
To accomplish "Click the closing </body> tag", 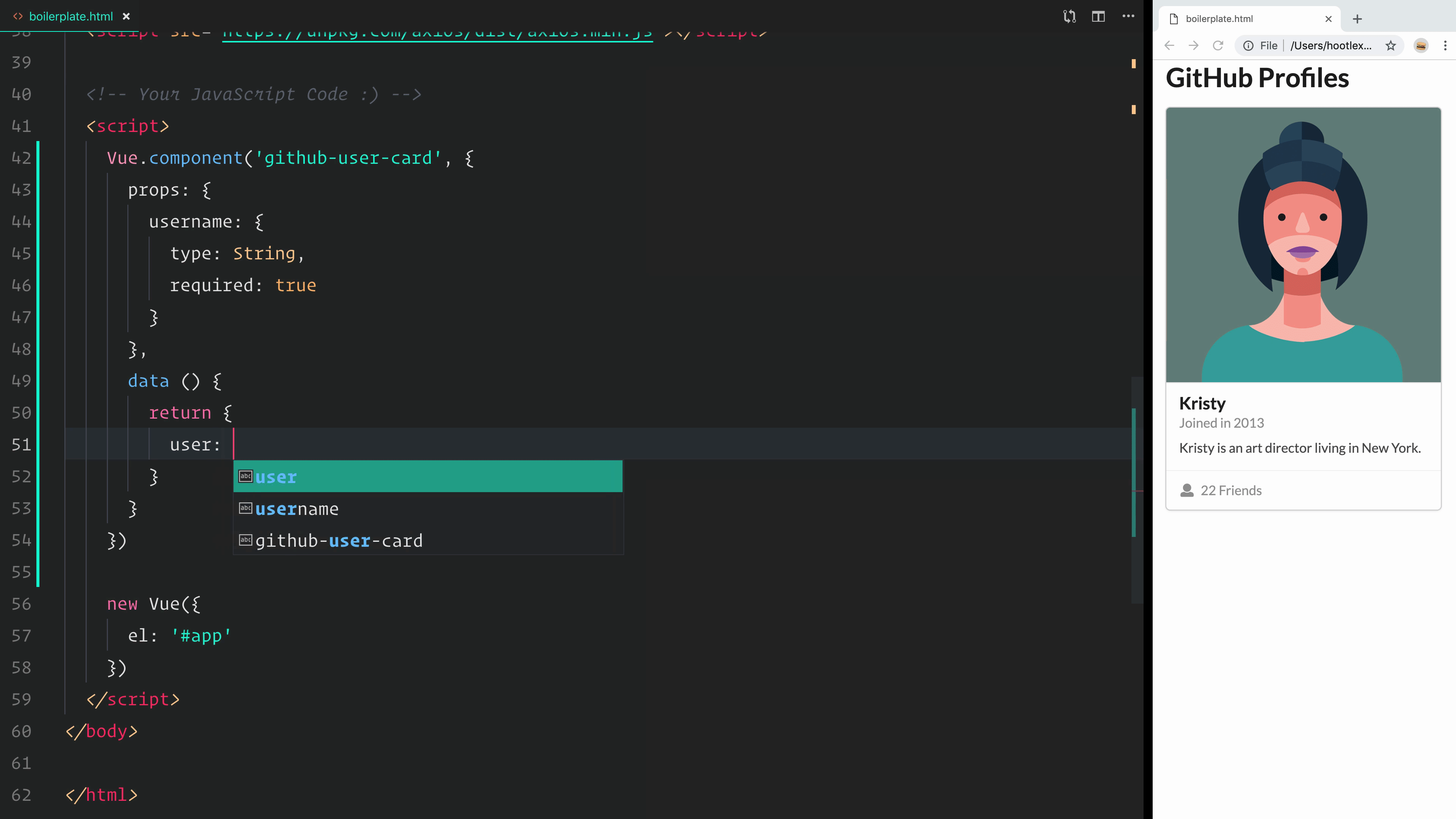I will point(101,731).
